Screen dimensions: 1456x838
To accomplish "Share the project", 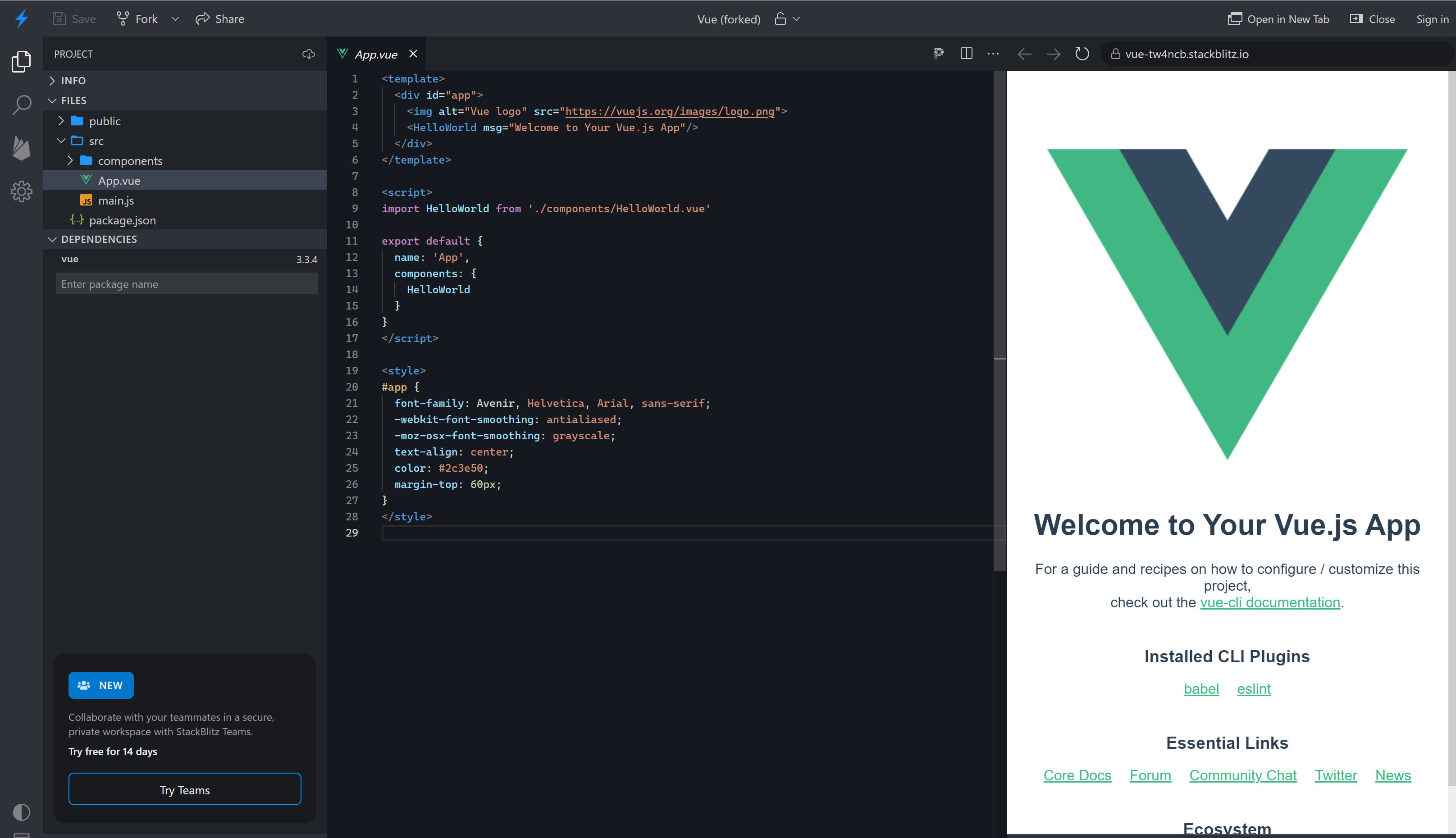I will [x=220, y=19].
